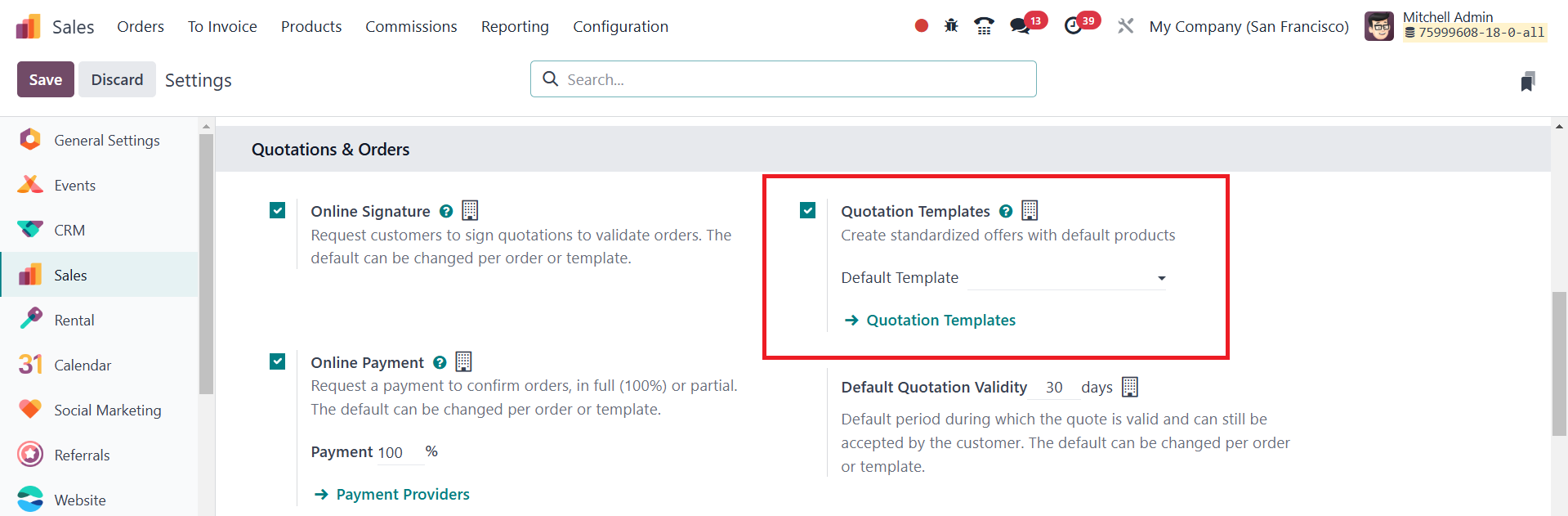Open the Default Template dropdown
The image size is (1568, 516).
(x=1067, y=278)
